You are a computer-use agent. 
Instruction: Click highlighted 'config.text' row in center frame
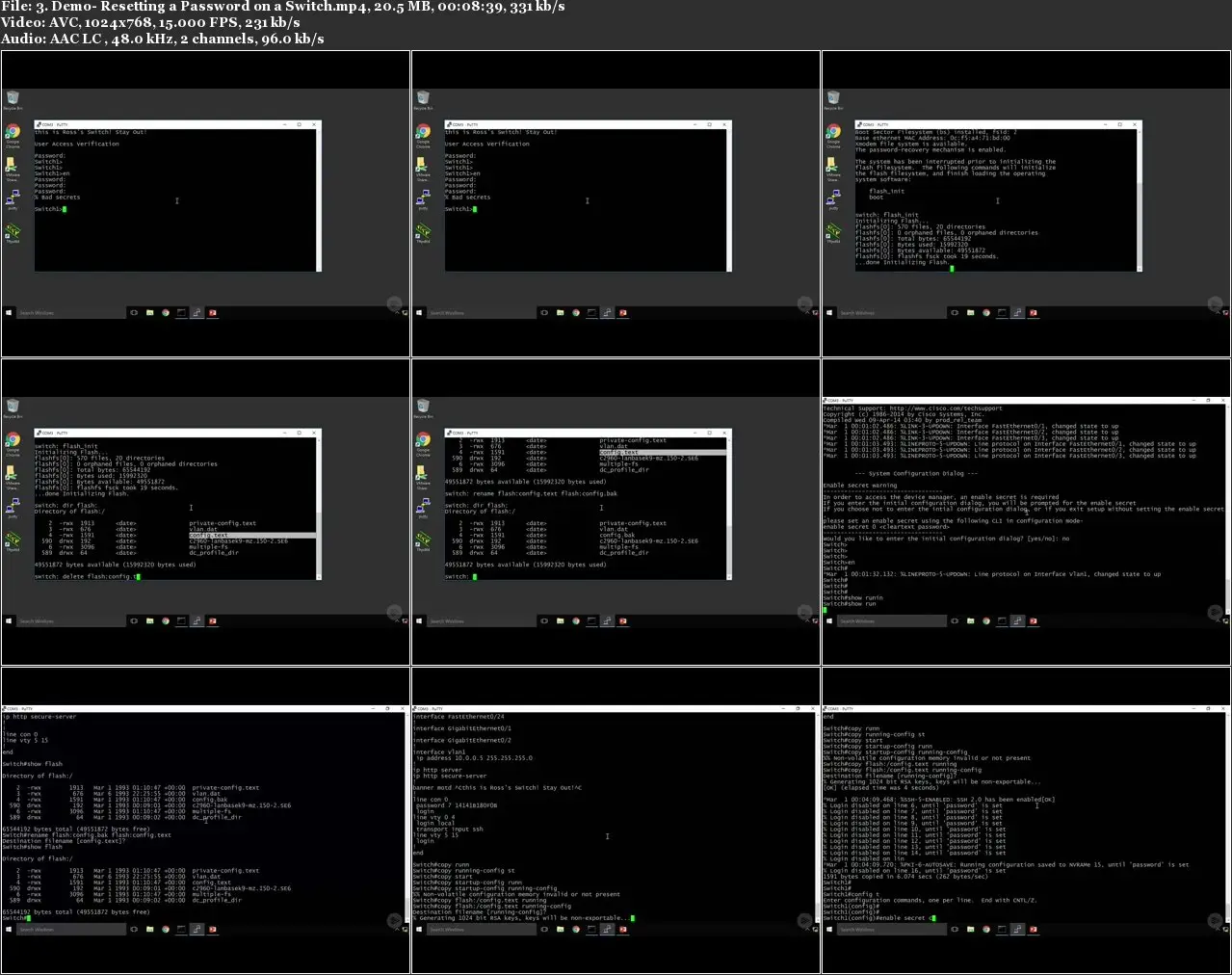[x=663, y=452]
